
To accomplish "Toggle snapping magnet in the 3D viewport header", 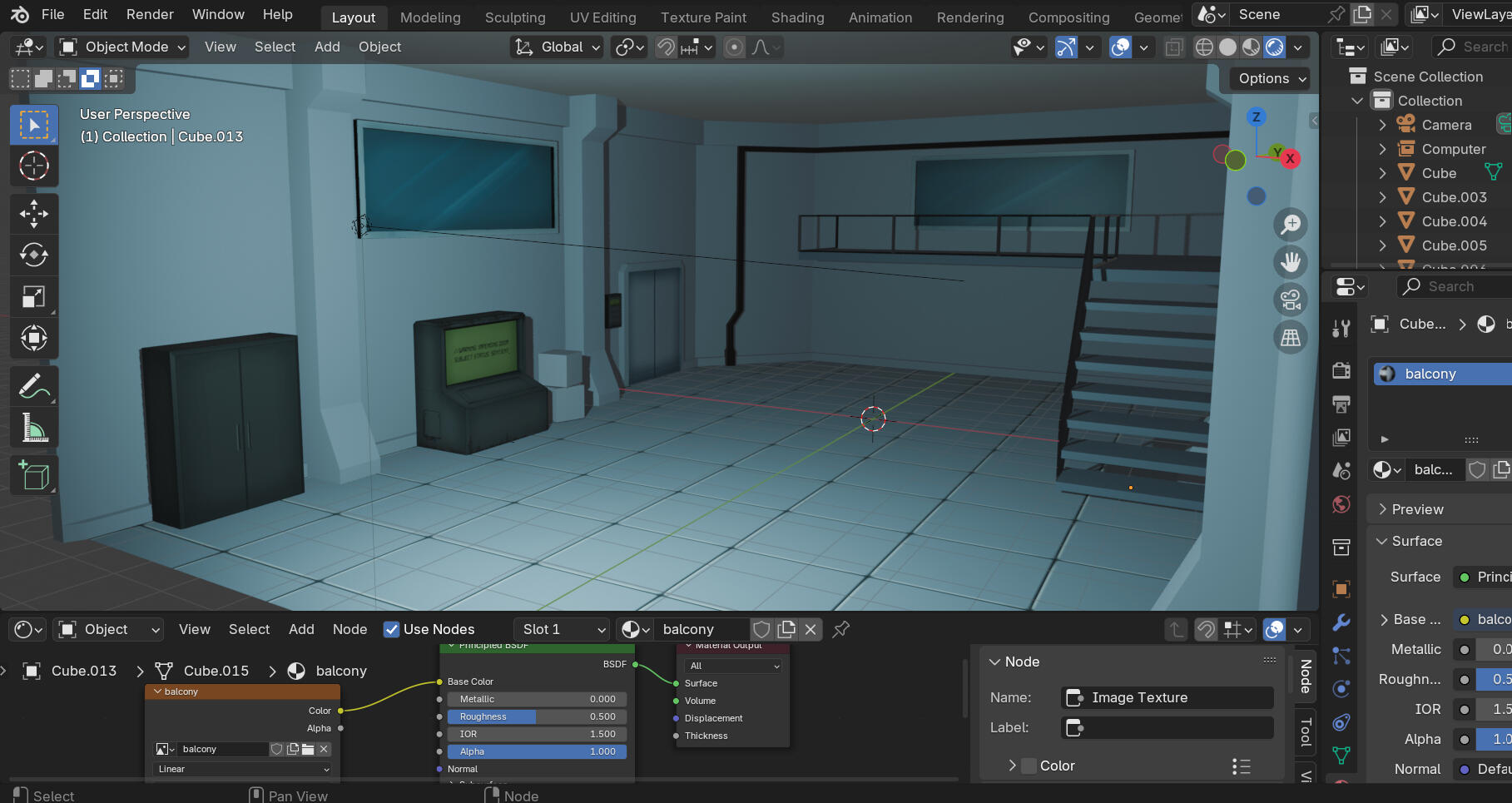I will point(666,47).
